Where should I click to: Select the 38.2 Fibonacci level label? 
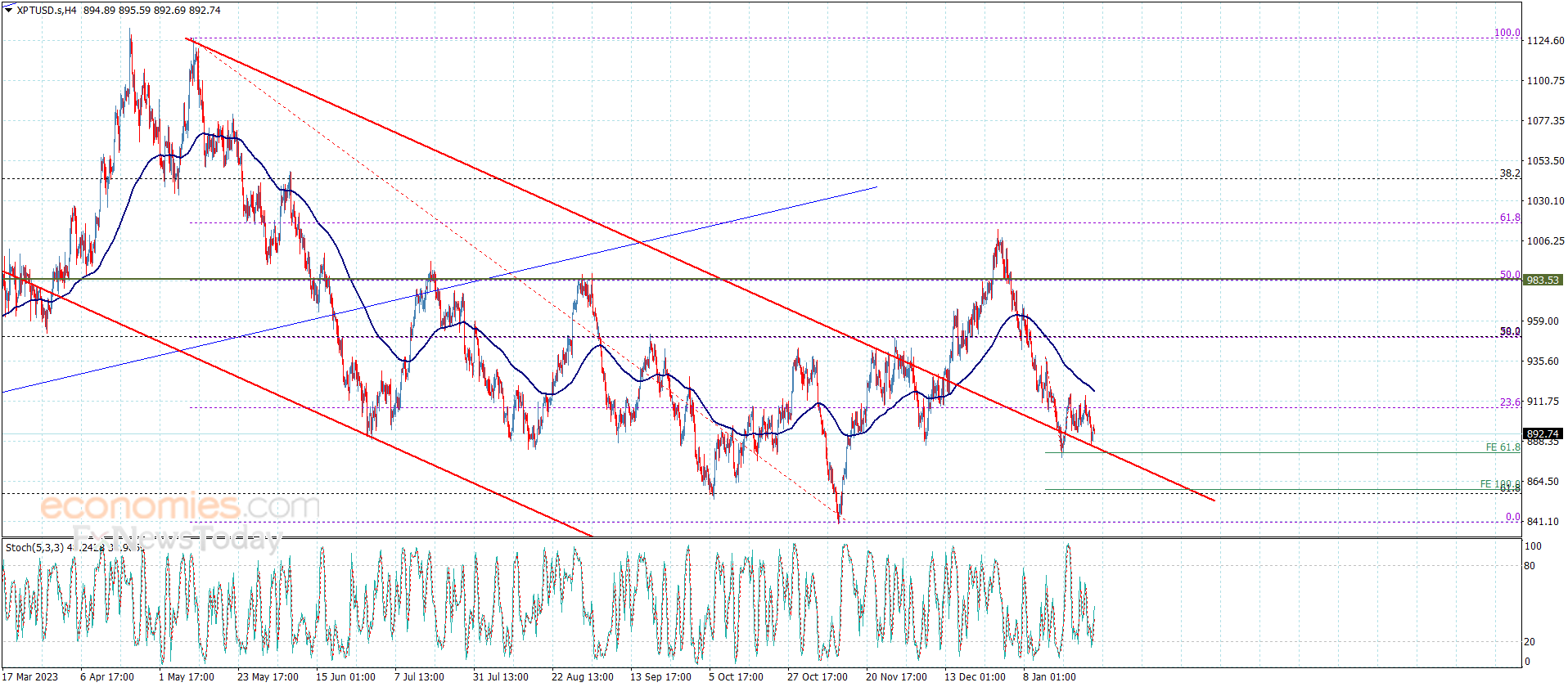(1510, 173)
